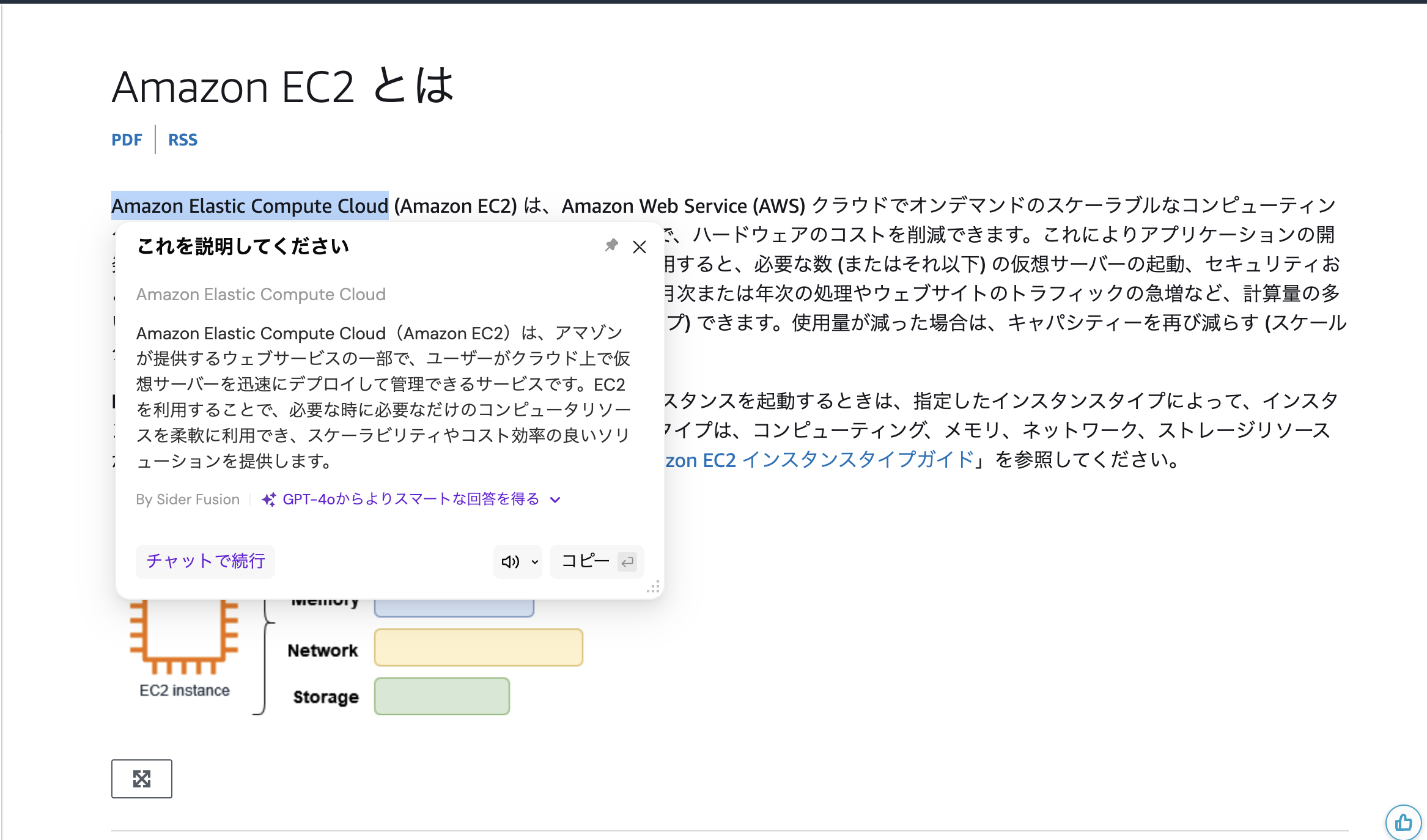Image resolution: width=1427 pixels, height=840 pixels.
Task: Click highlighted Amazon Elastic Compute Cloud text
Action: tap(250, 206)
